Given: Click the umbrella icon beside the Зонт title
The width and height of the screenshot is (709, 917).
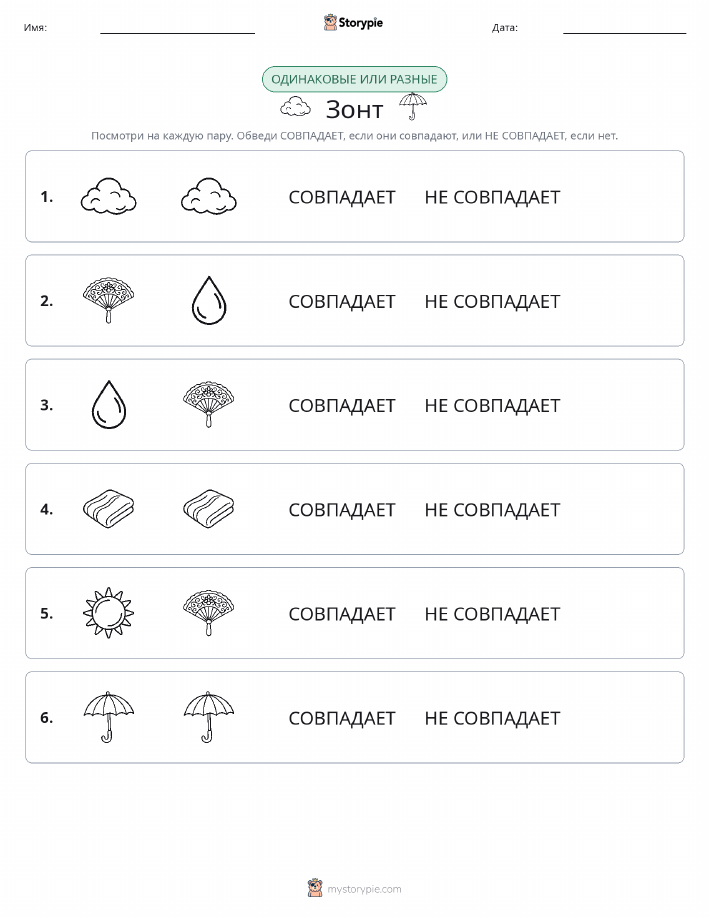Looking at the screenshot, I should coord(412,106).
